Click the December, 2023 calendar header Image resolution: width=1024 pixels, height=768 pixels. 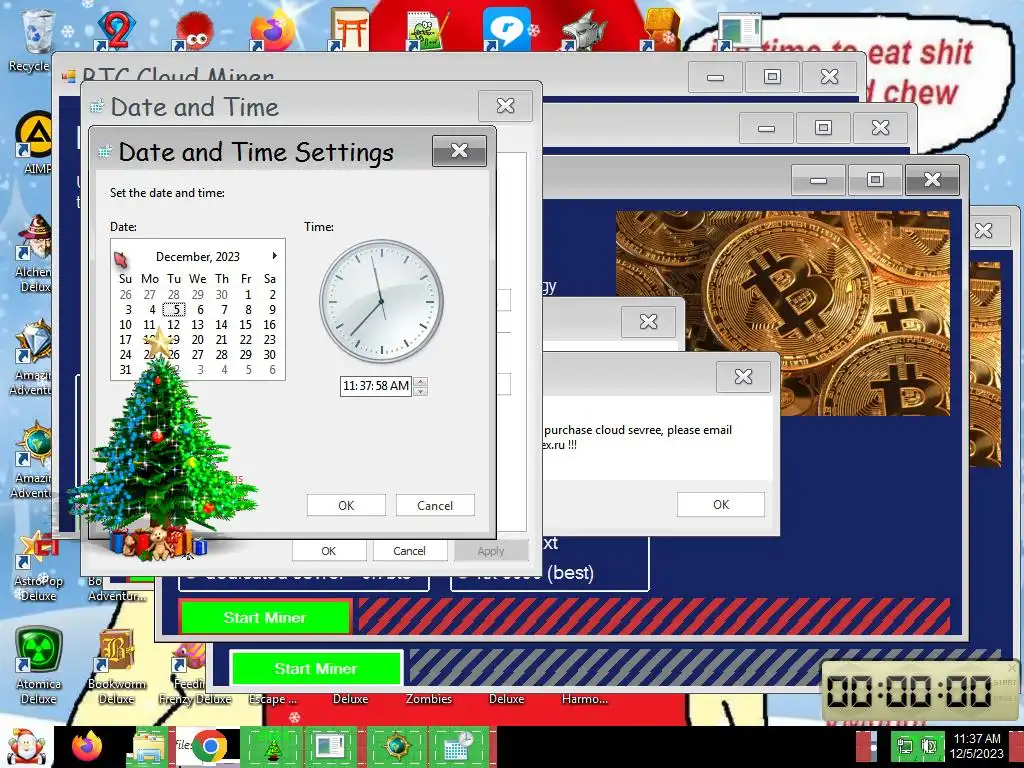pyautogui.click(x=198, y=257)
